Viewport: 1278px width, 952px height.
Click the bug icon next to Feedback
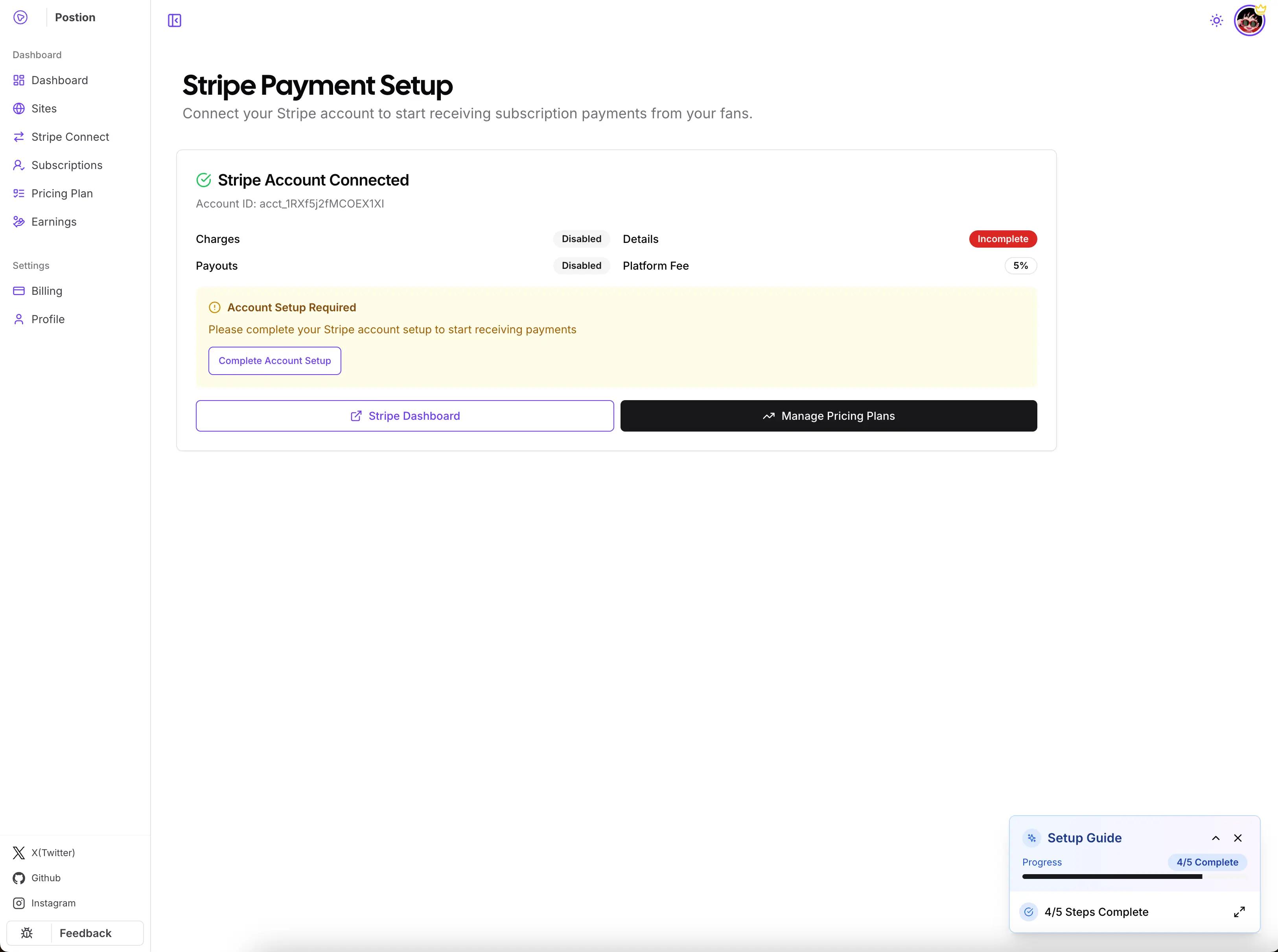pos(27,932)
